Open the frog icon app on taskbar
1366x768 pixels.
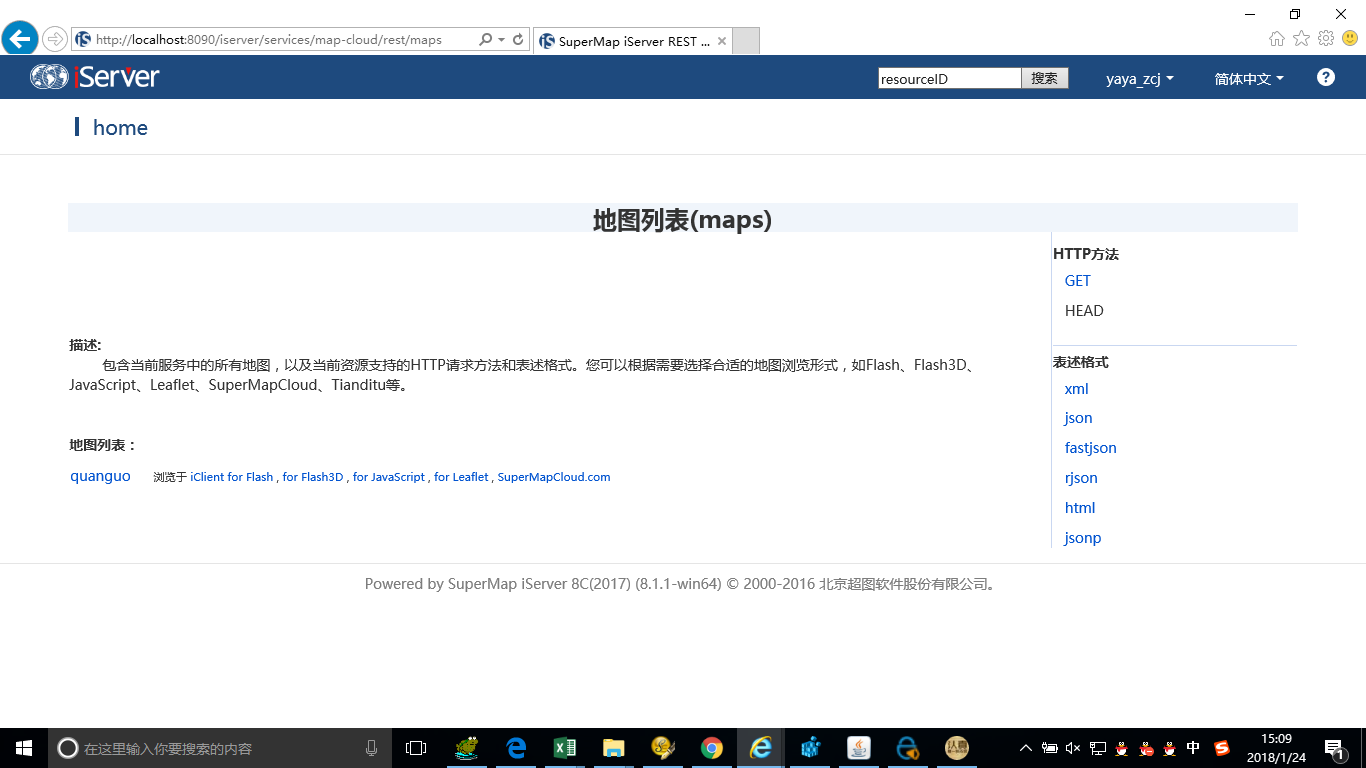click(466, 748)
